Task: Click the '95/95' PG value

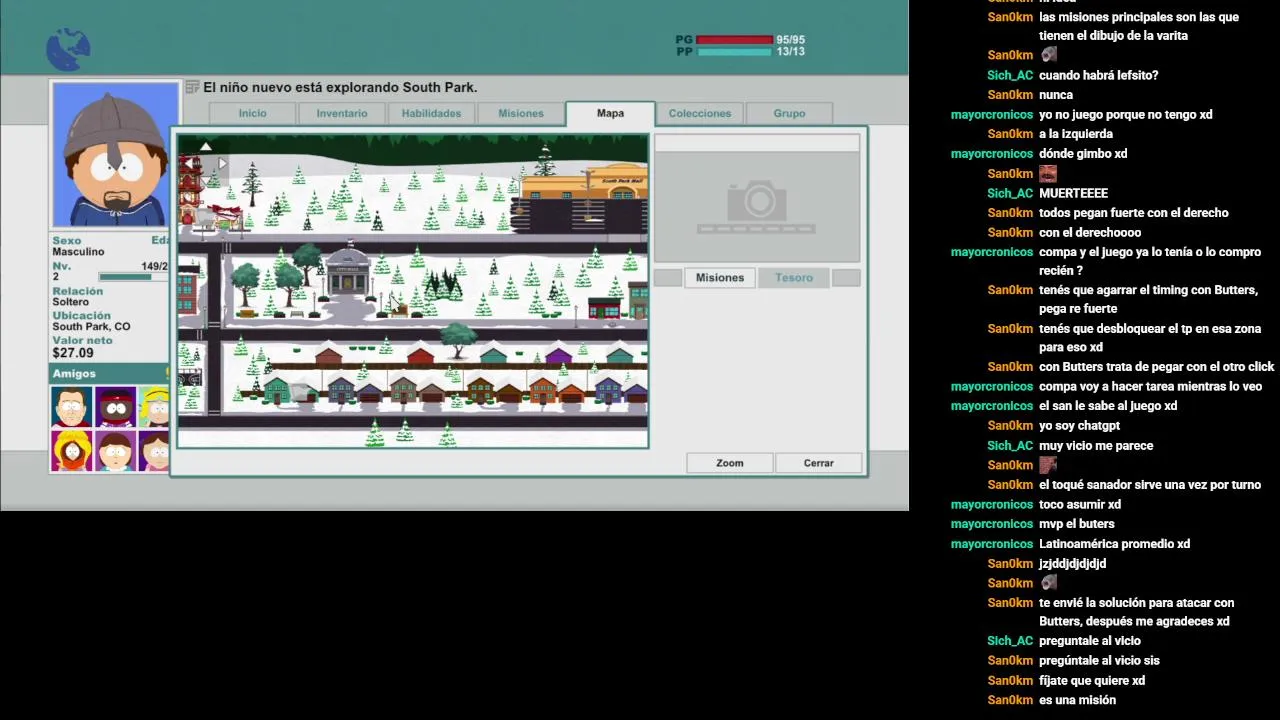Action: click(x=790, y=40)
